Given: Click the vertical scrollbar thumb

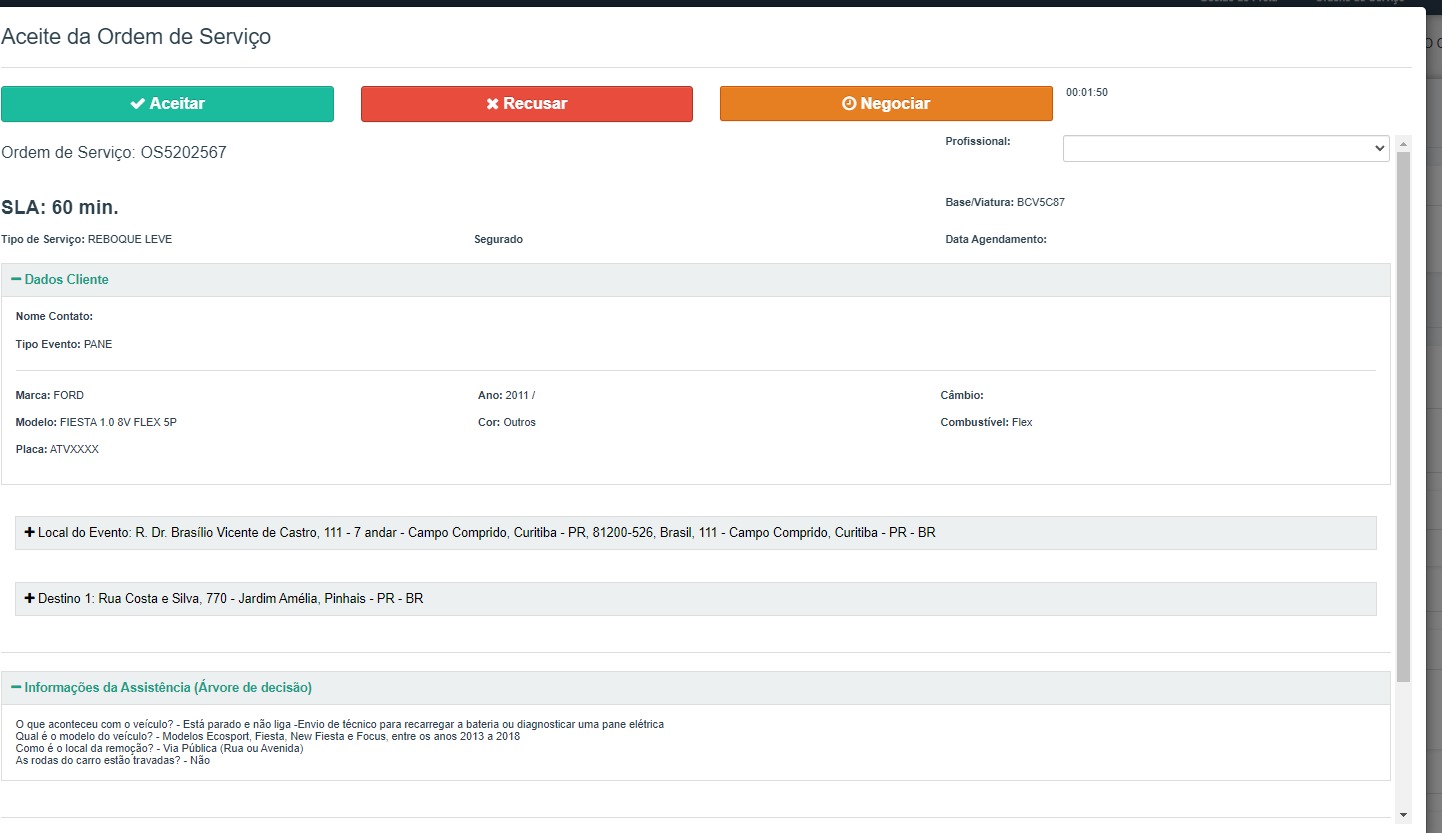Looking at the screenshot, I should point(1404,415).
